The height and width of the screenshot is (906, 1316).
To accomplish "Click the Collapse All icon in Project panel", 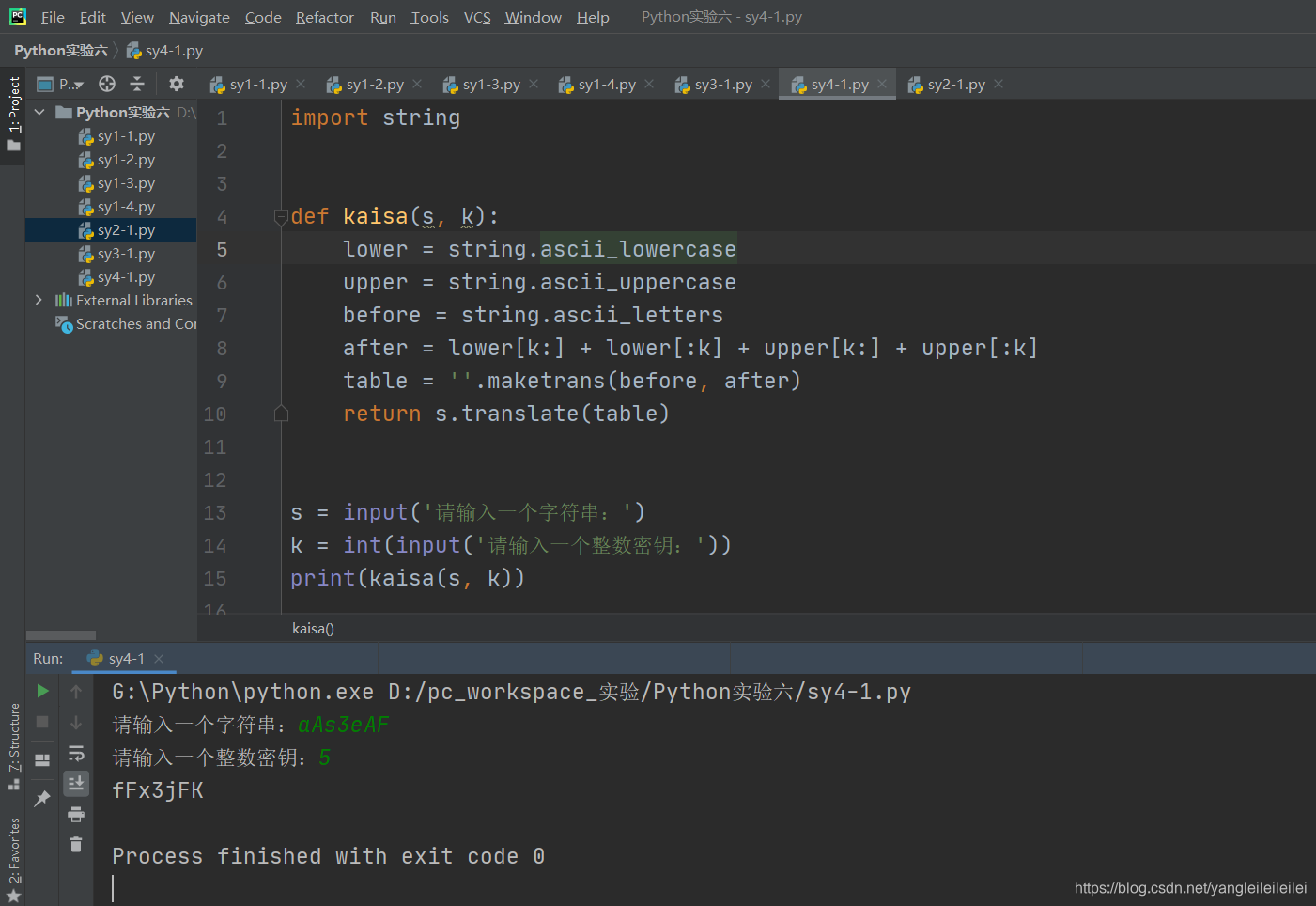I will click(x=137, y=84).
